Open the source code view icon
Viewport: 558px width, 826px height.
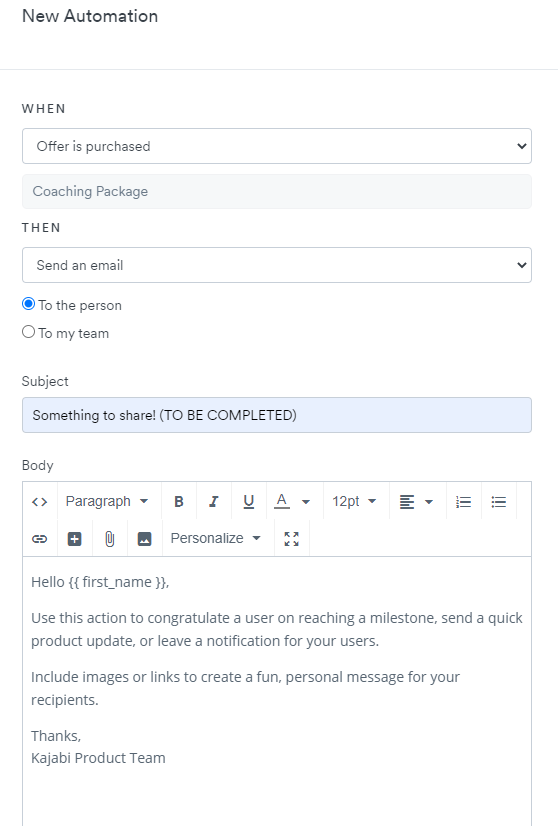pos(40,502)
